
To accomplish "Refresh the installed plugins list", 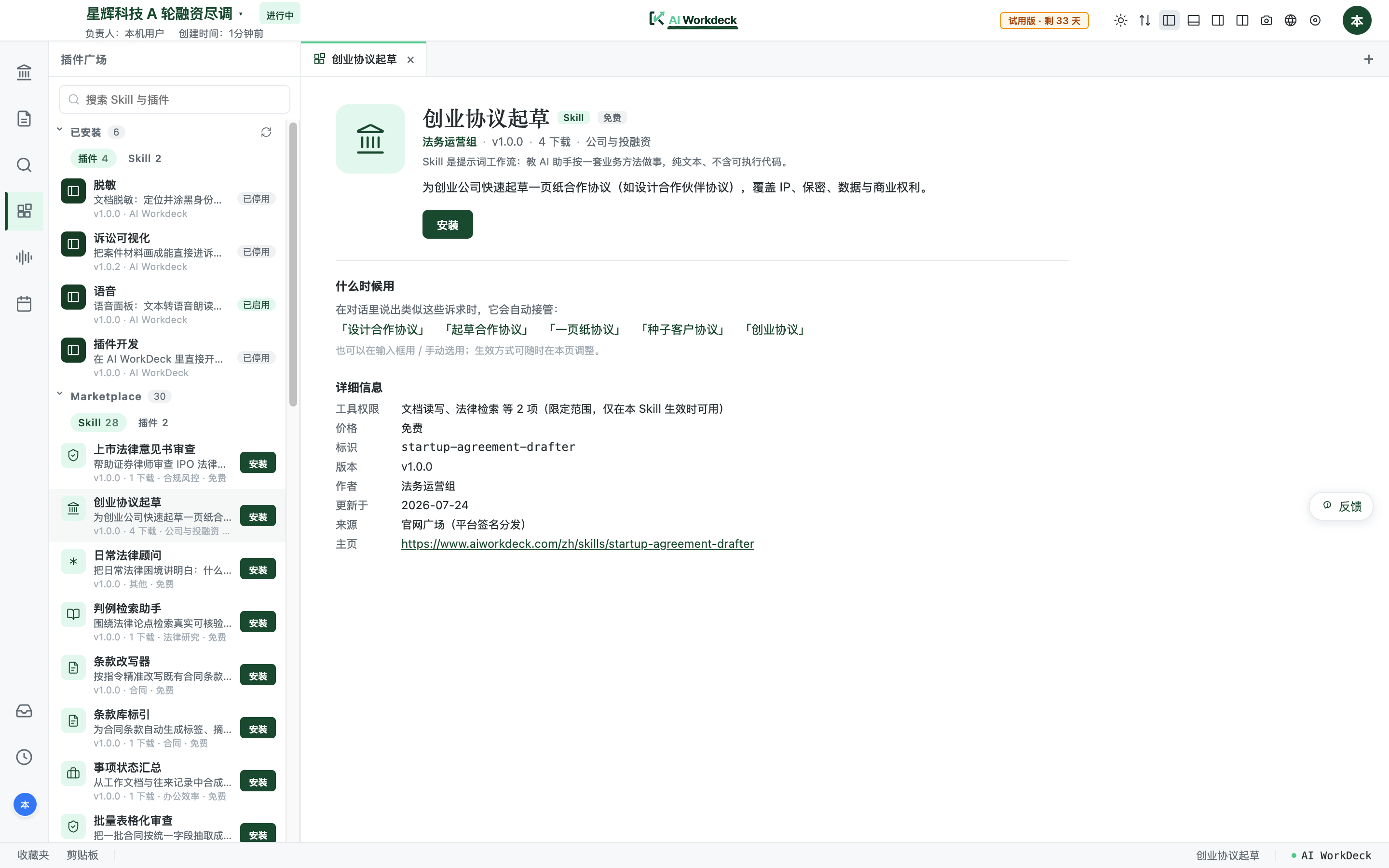I will click(x=266, y=133).
